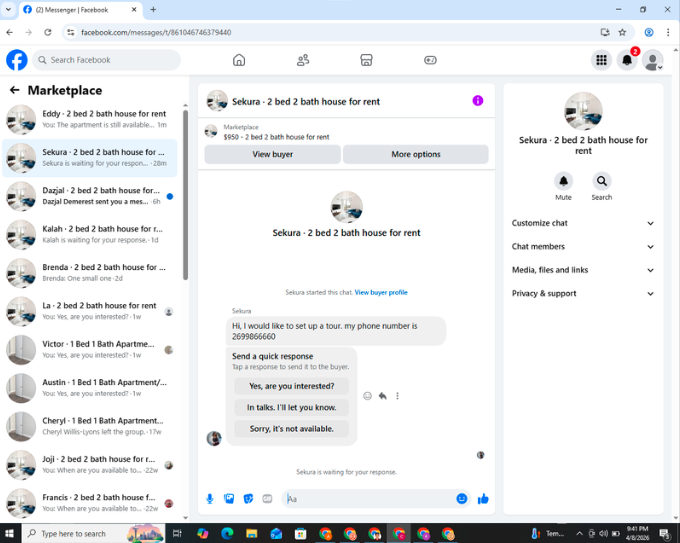Image resolution: width=680 pixels, height=543 pixels.
Task: Go back using Marketplace back arrow
Action: coord(15,90)
